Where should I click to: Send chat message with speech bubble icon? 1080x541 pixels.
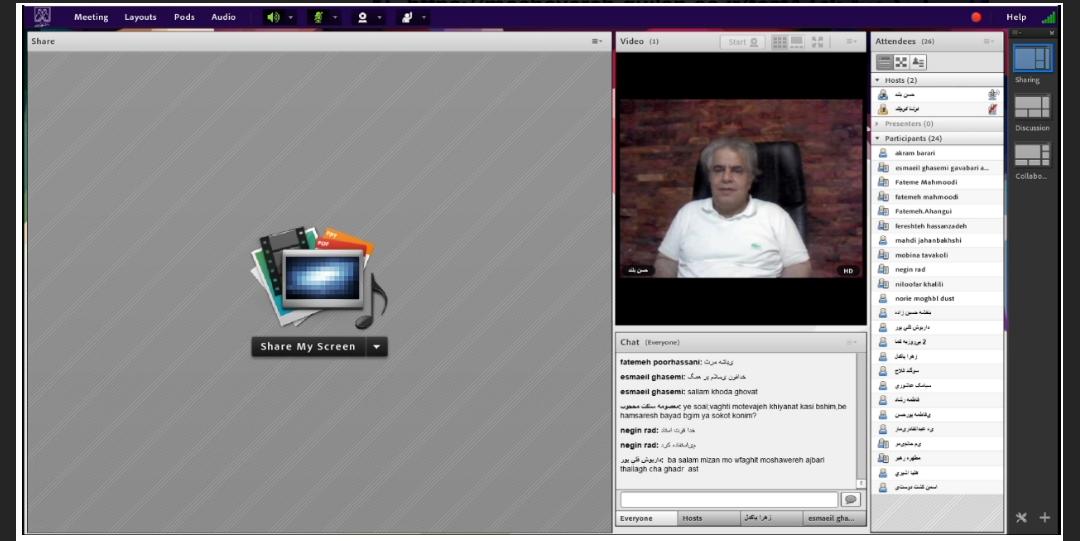pos(851,499)
